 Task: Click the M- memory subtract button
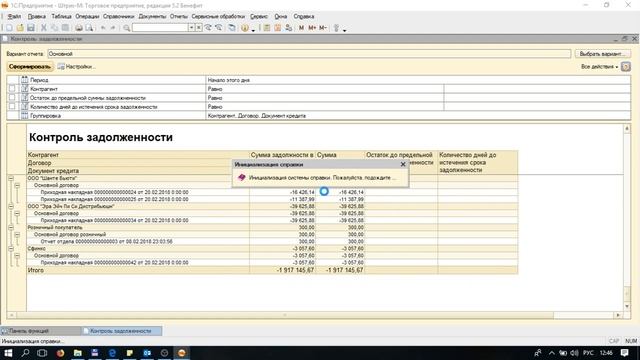point(322,28)
